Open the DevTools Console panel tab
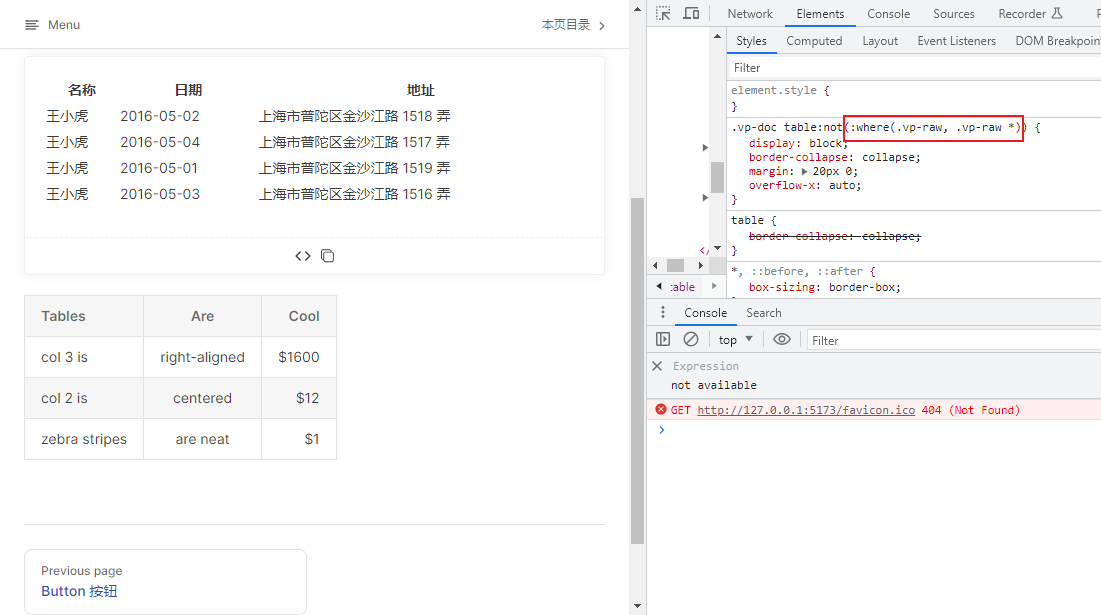 pyautogui.click(x=888, y=13)
